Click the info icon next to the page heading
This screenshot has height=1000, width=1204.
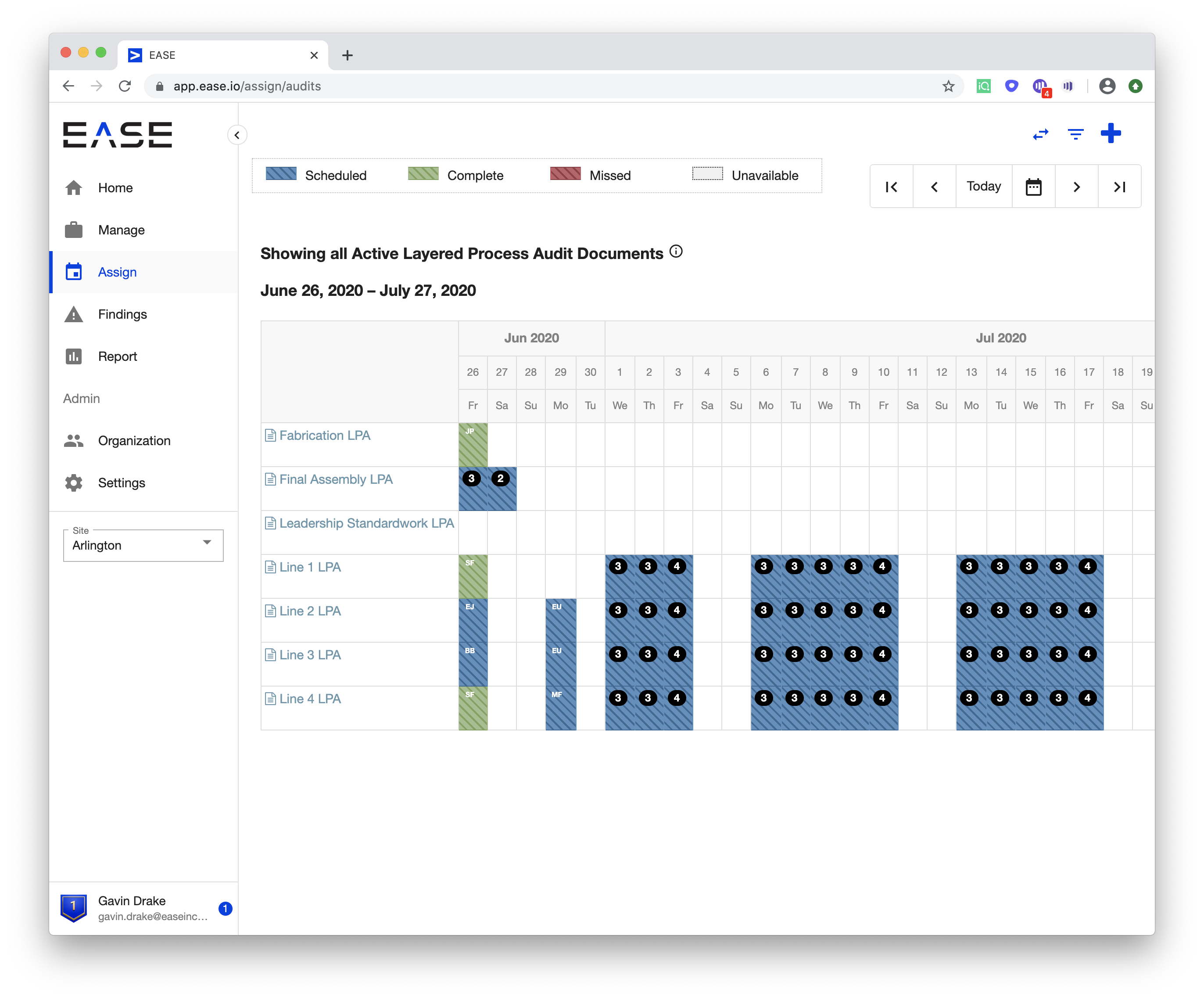(677, 251)
